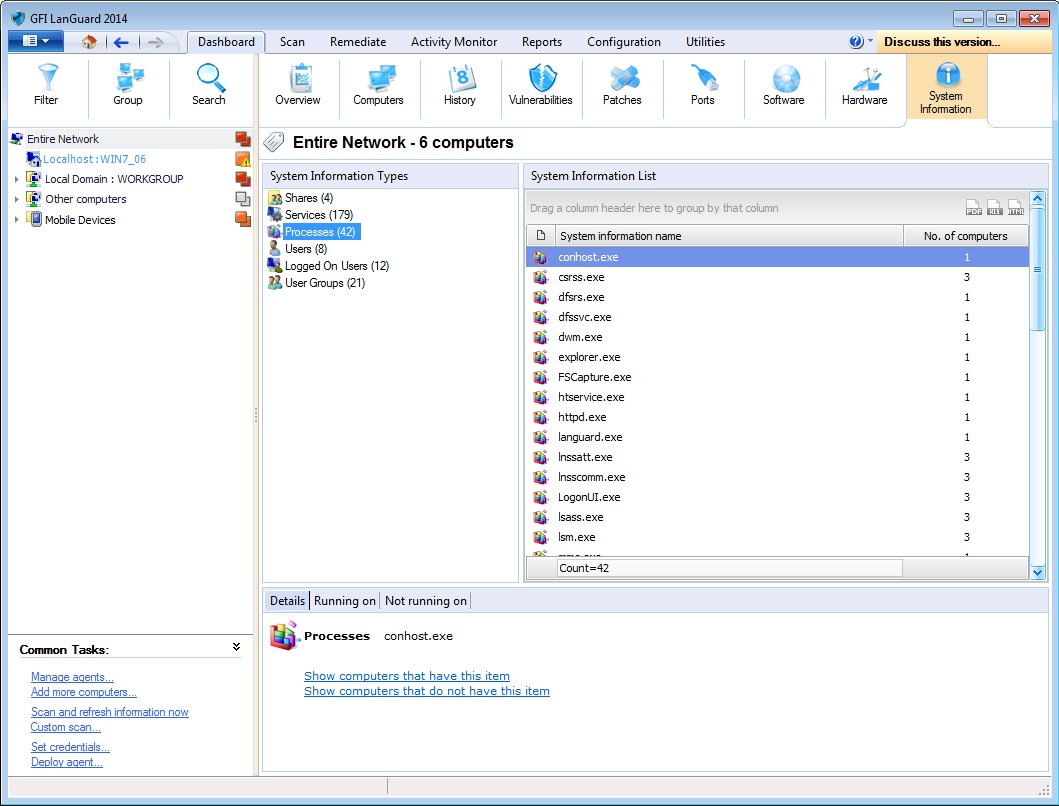Select Services (179) information type

[x=319, y=215]
